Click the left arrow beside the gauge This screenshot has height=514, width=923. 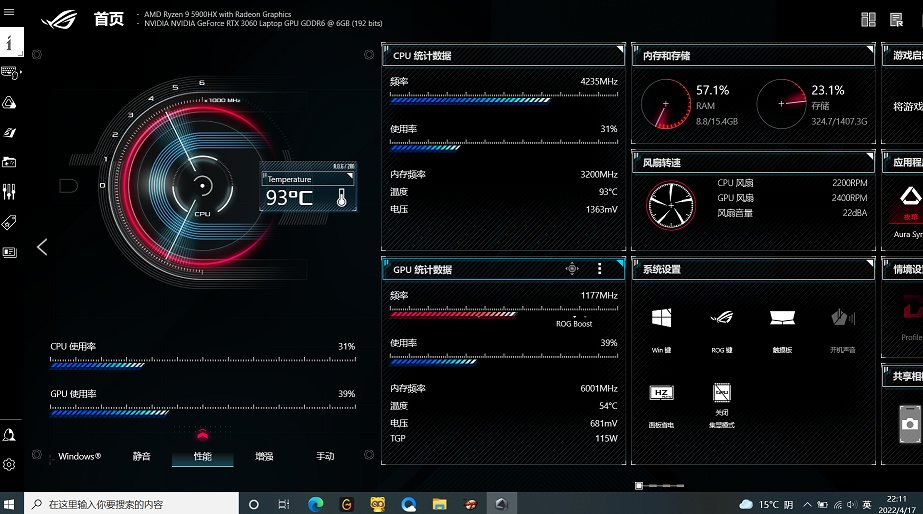coord(42,247)
